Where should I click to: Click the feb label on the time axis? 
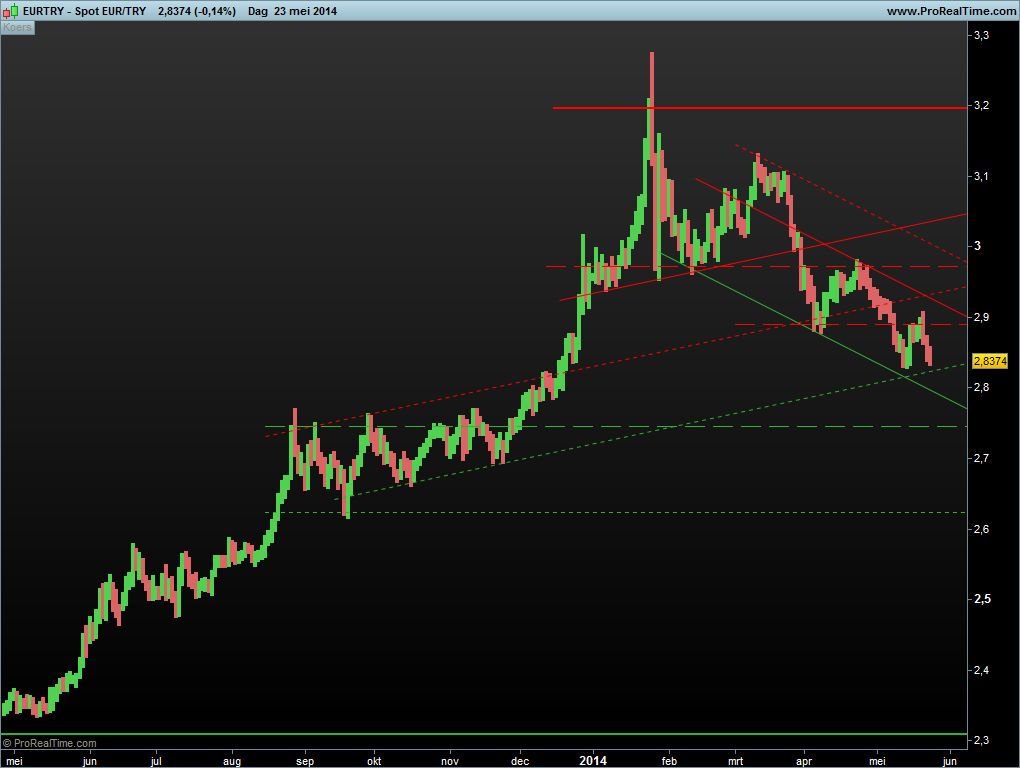(669, 760)
